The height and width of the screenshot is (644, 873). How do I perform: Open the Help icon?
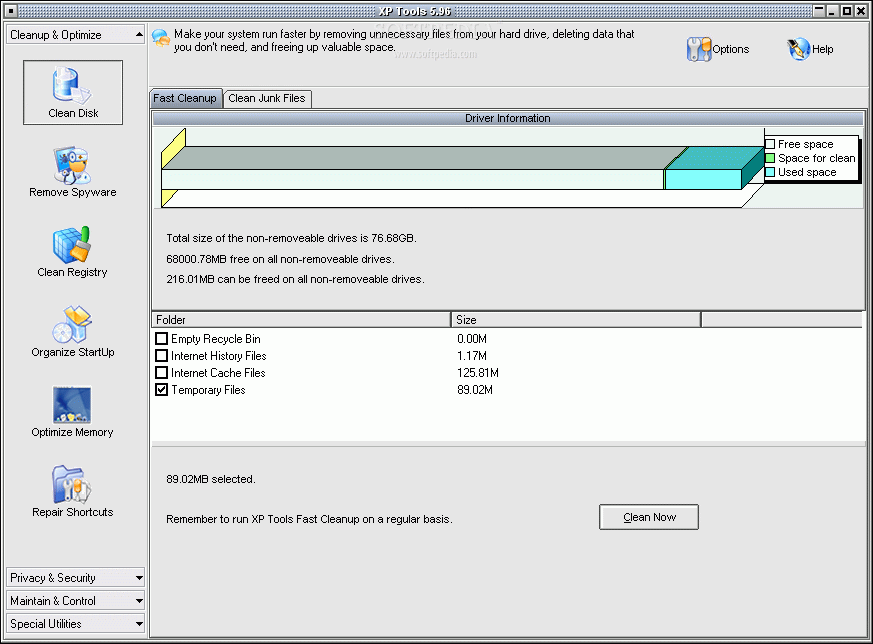click(811, 49)
